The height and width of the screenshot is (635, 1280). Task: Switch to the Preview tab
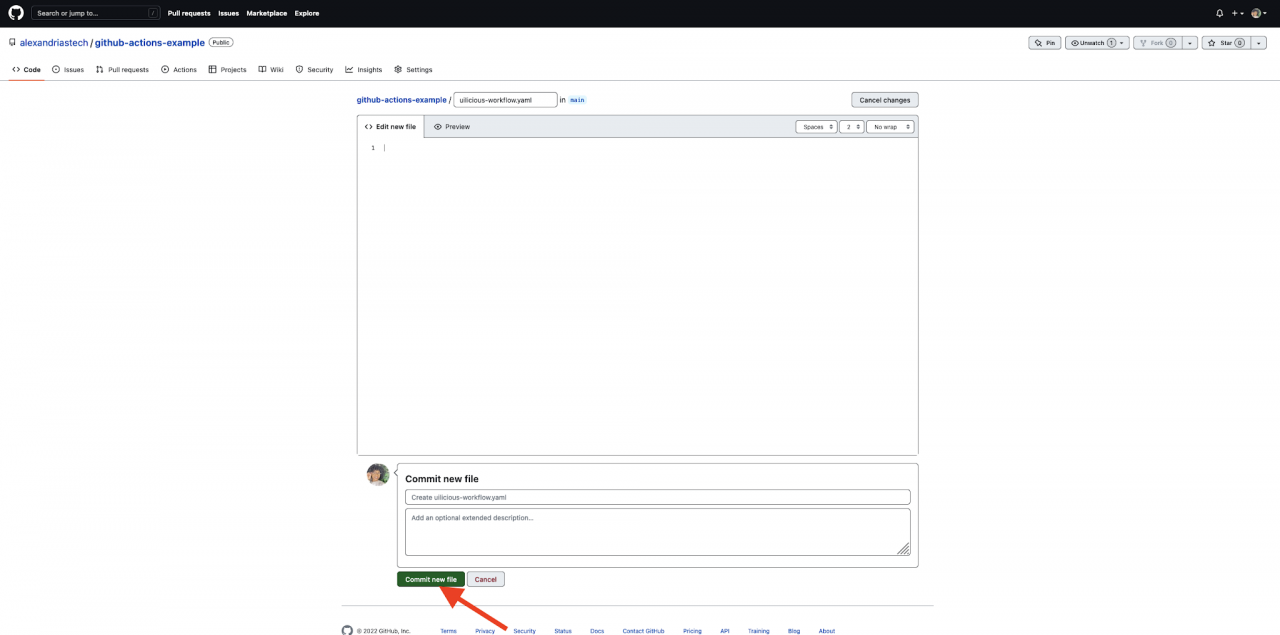[x=452, y=126]
